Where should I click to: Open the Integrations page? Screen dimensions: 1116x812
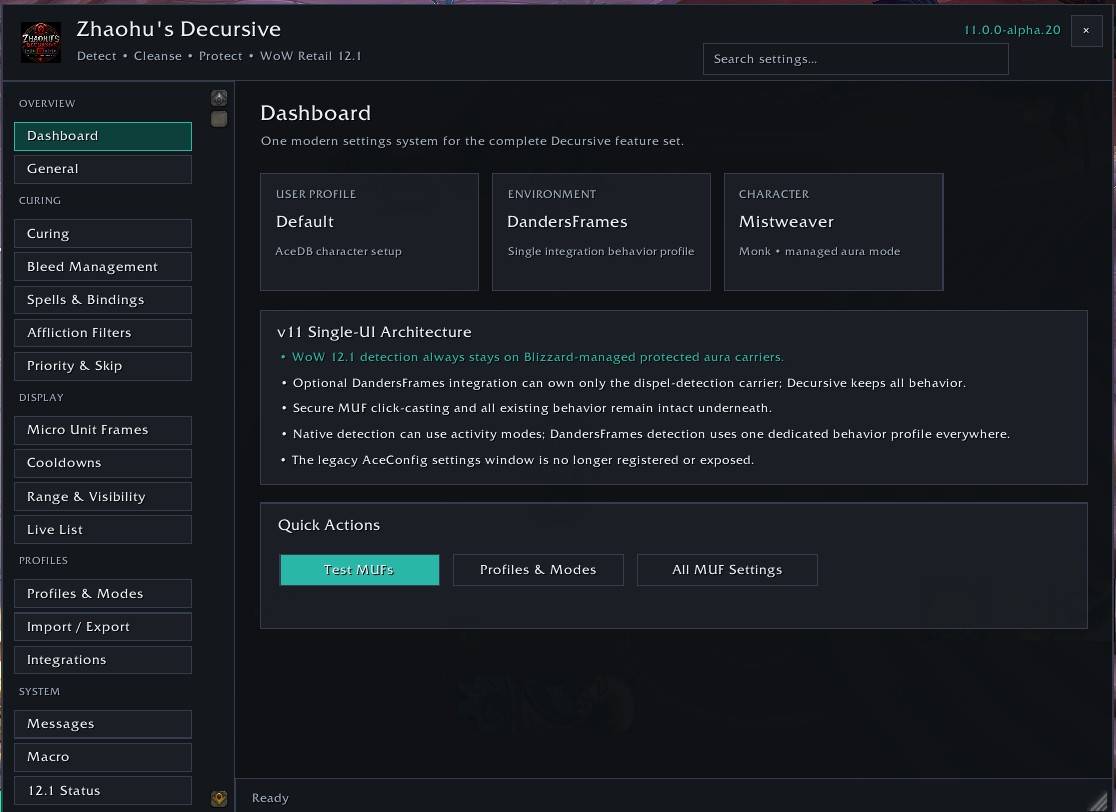(x=102, y=660)
